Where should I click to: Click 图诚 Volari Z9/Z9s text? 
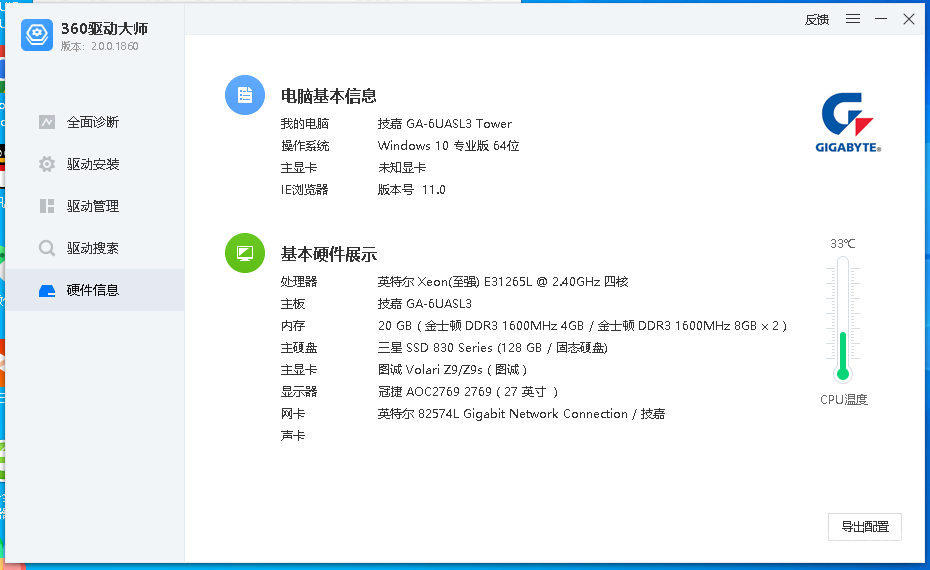(453, 370)
